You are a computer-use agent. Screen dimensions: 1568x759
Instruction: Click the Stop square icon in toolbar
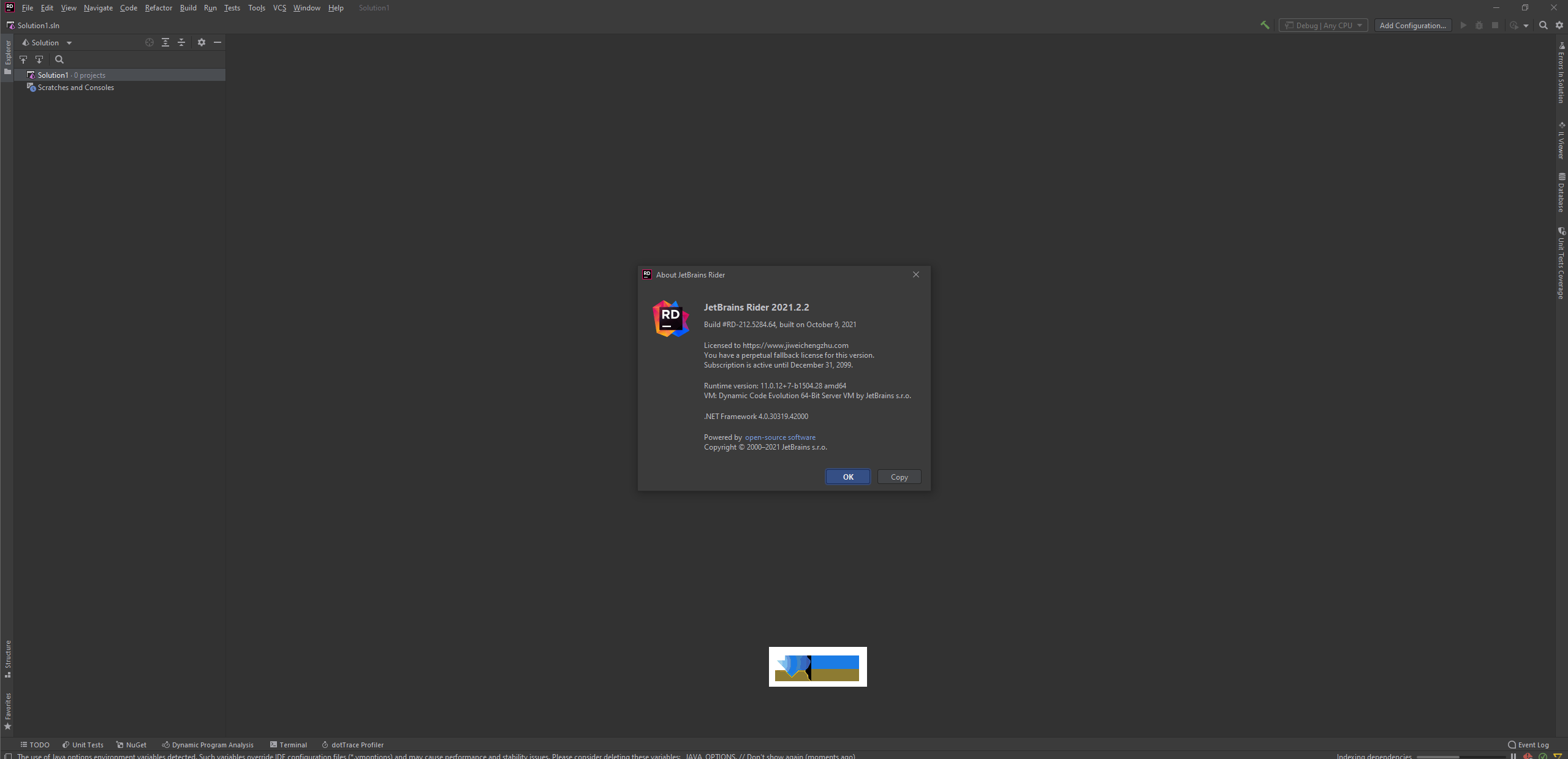1495,25
